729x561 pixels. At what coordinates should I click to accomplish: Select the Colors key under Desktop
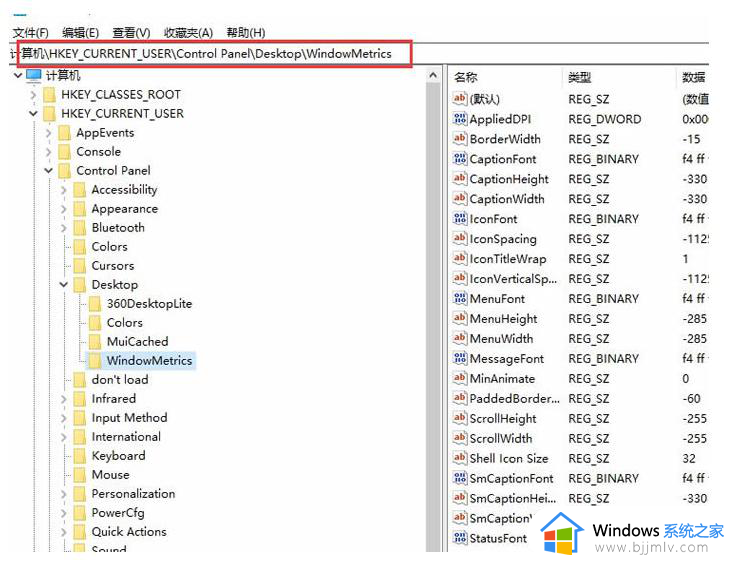point(125,323)
